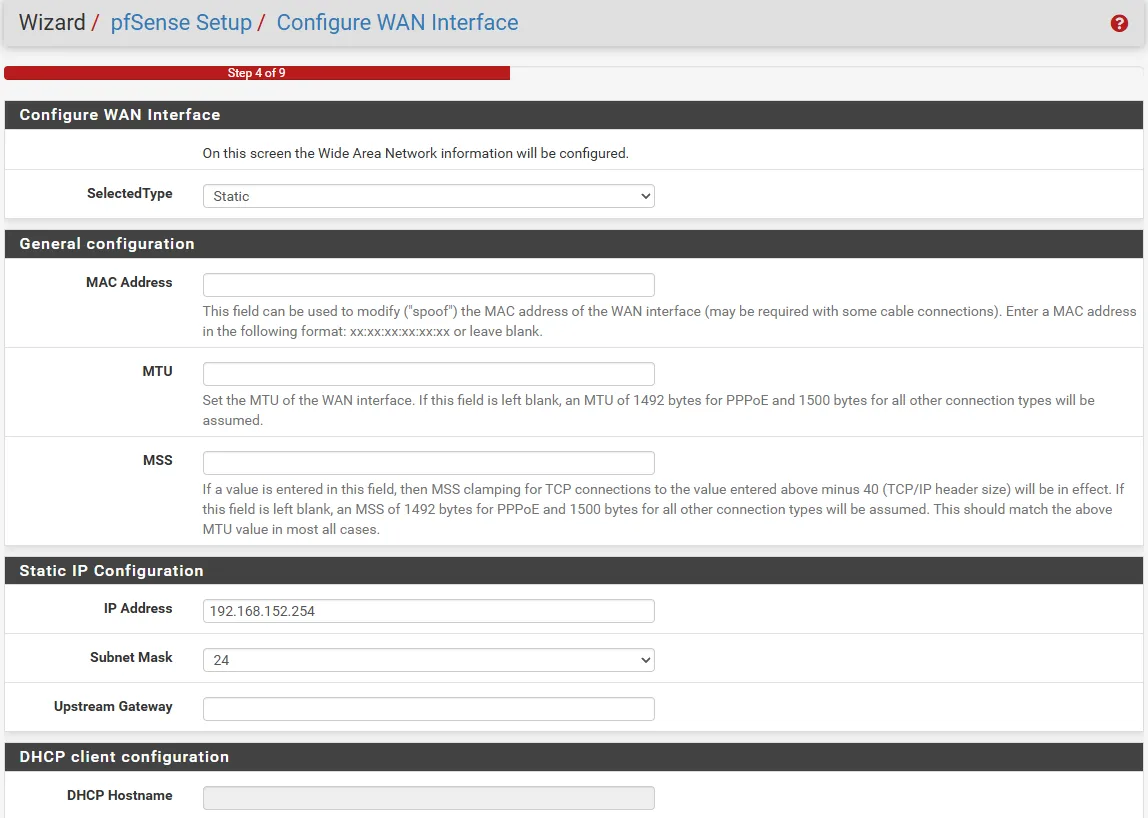The width and height of the screenshot is (1148, 818).
Task: Click the IP Address label
Action: point(138,608)
